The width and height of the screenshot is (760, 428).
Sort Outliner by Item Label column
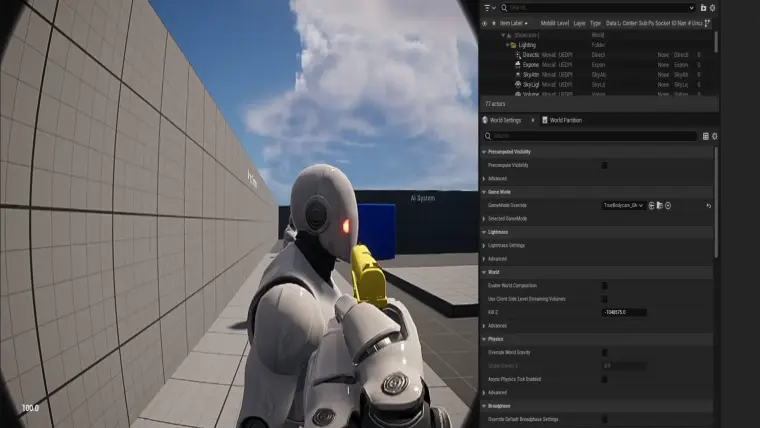point(514,22)
